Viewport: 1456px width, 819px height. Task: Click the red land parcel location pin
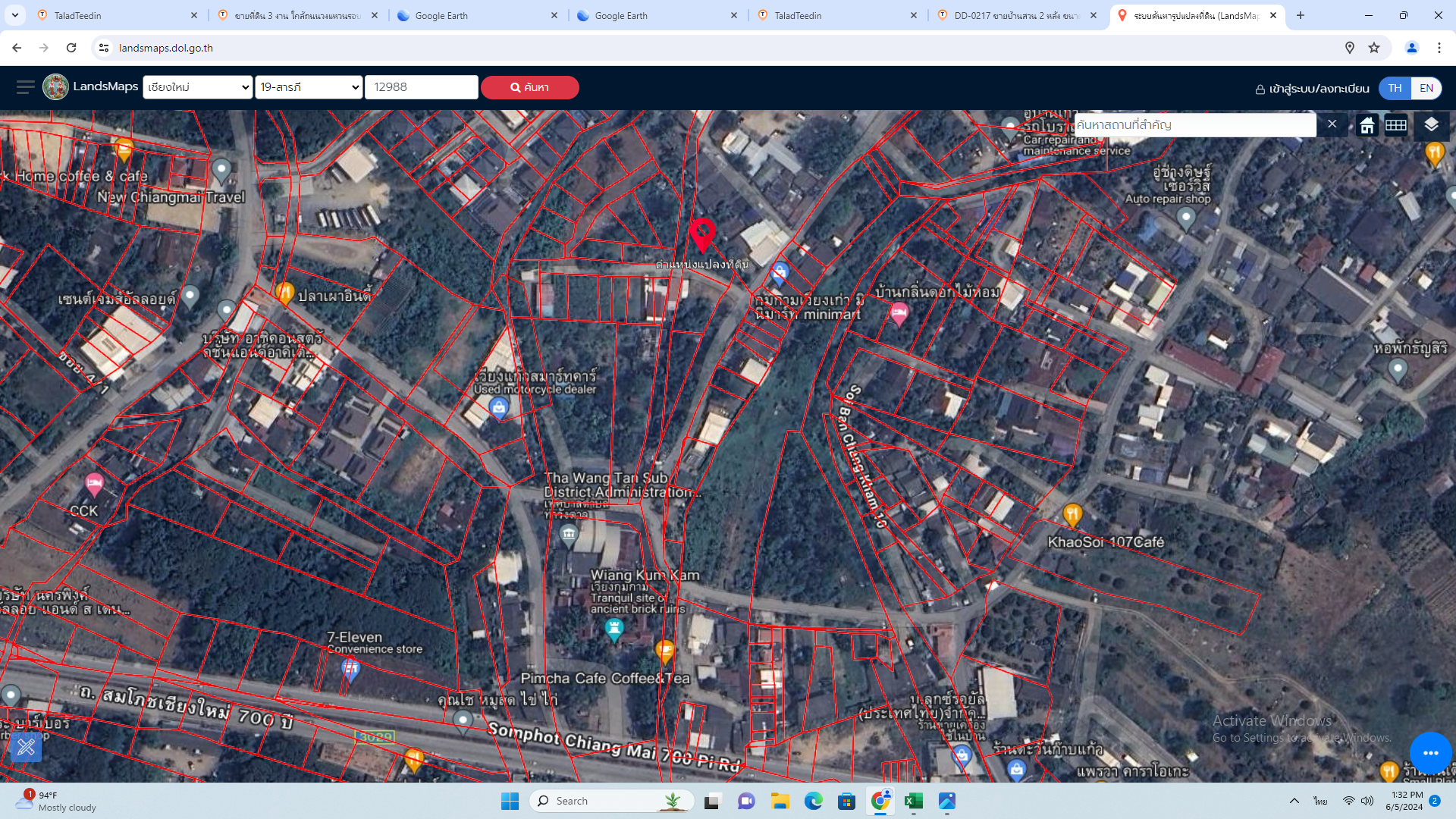click(x=702, y=235)
